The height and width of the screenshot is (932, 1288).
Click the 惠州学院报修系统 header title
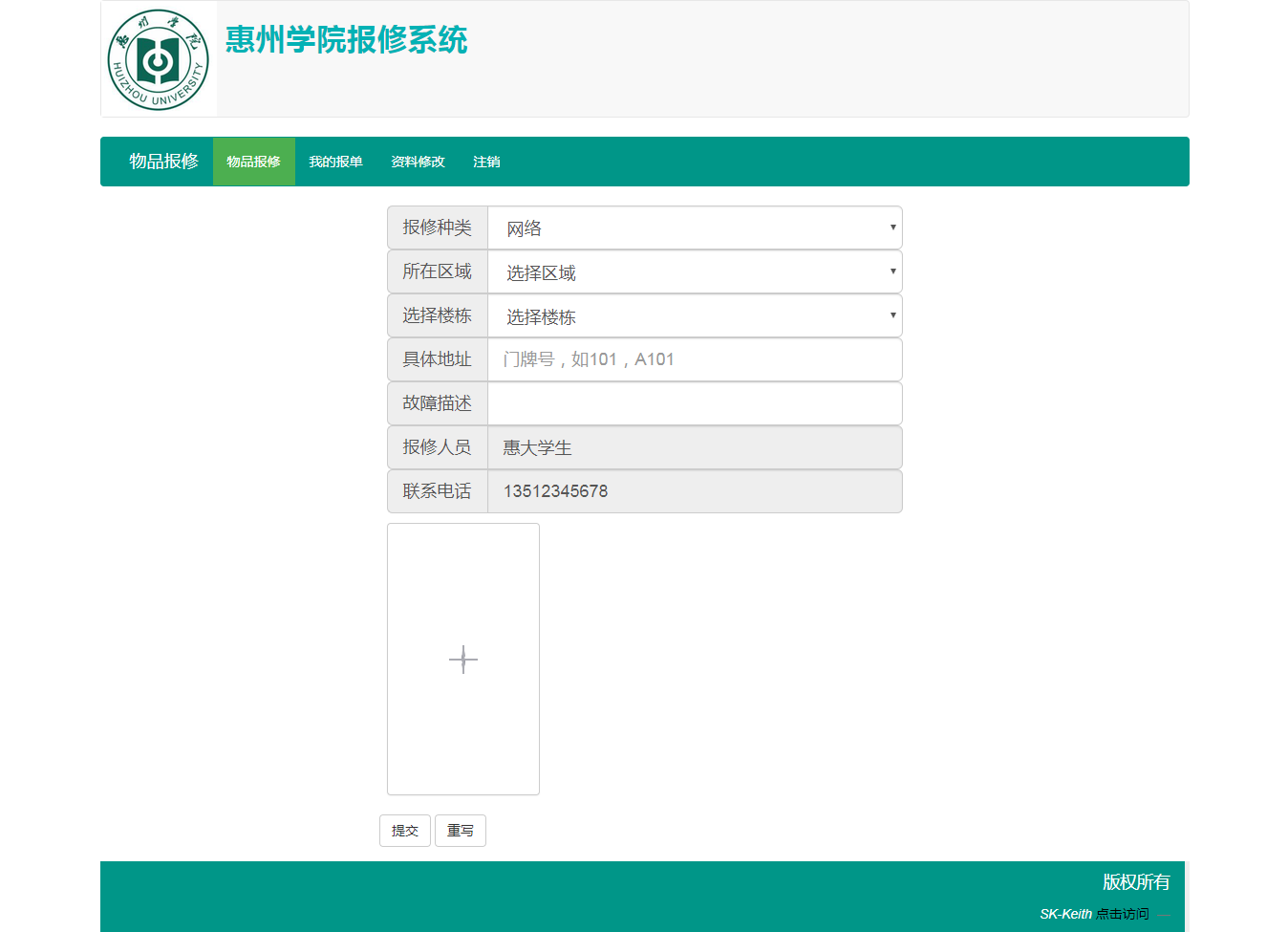(x=346, y=39)
